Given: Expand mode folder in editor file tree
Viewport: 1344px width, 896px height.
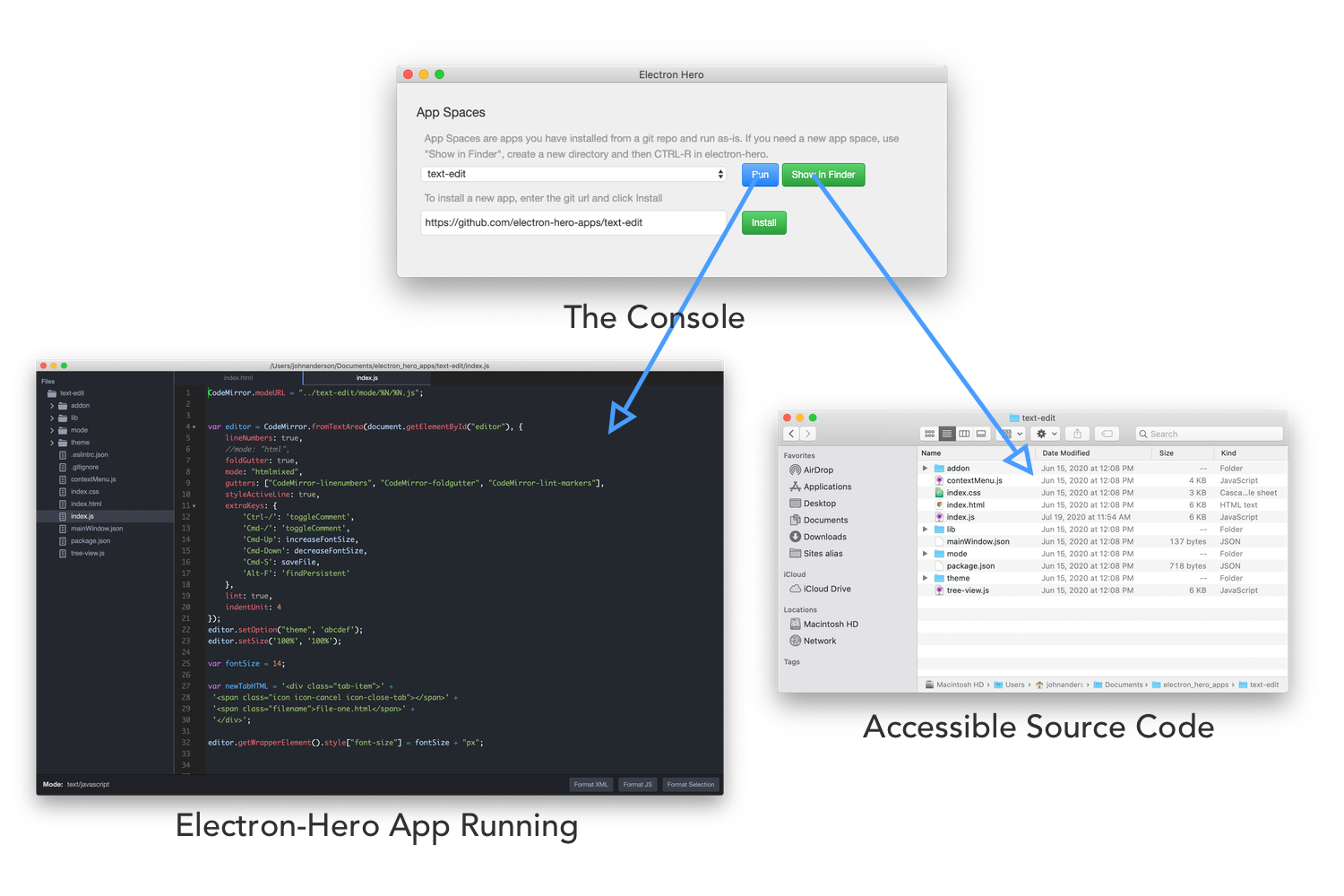Looking at the screenshot, I should coord(52,430).
